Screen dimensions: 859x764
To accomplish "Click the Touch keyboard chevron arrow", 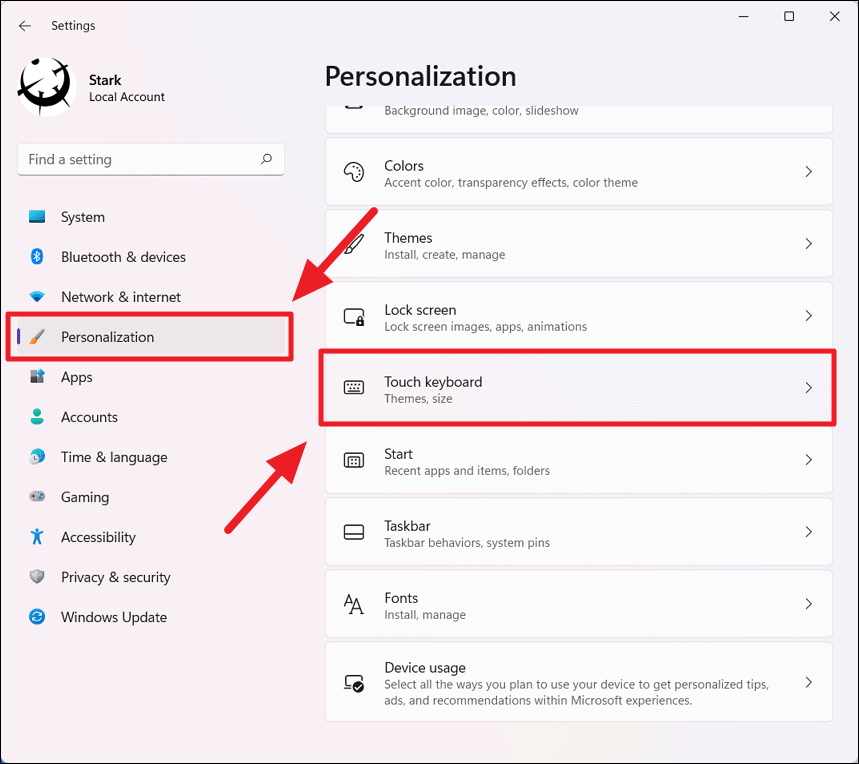I will coord(809,388).
